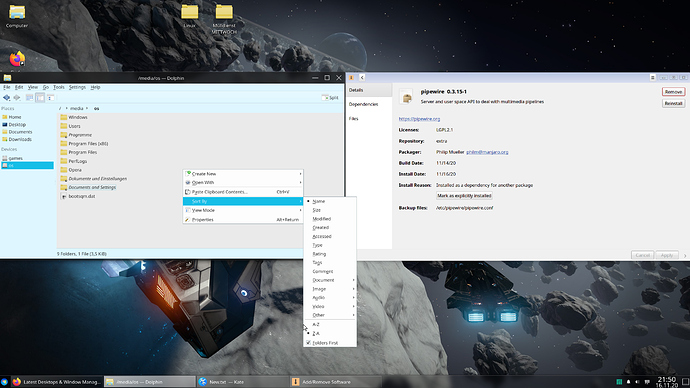Open the https://pipewire.org link
This screenshot has width=690, height=388.
coord(419,119)
